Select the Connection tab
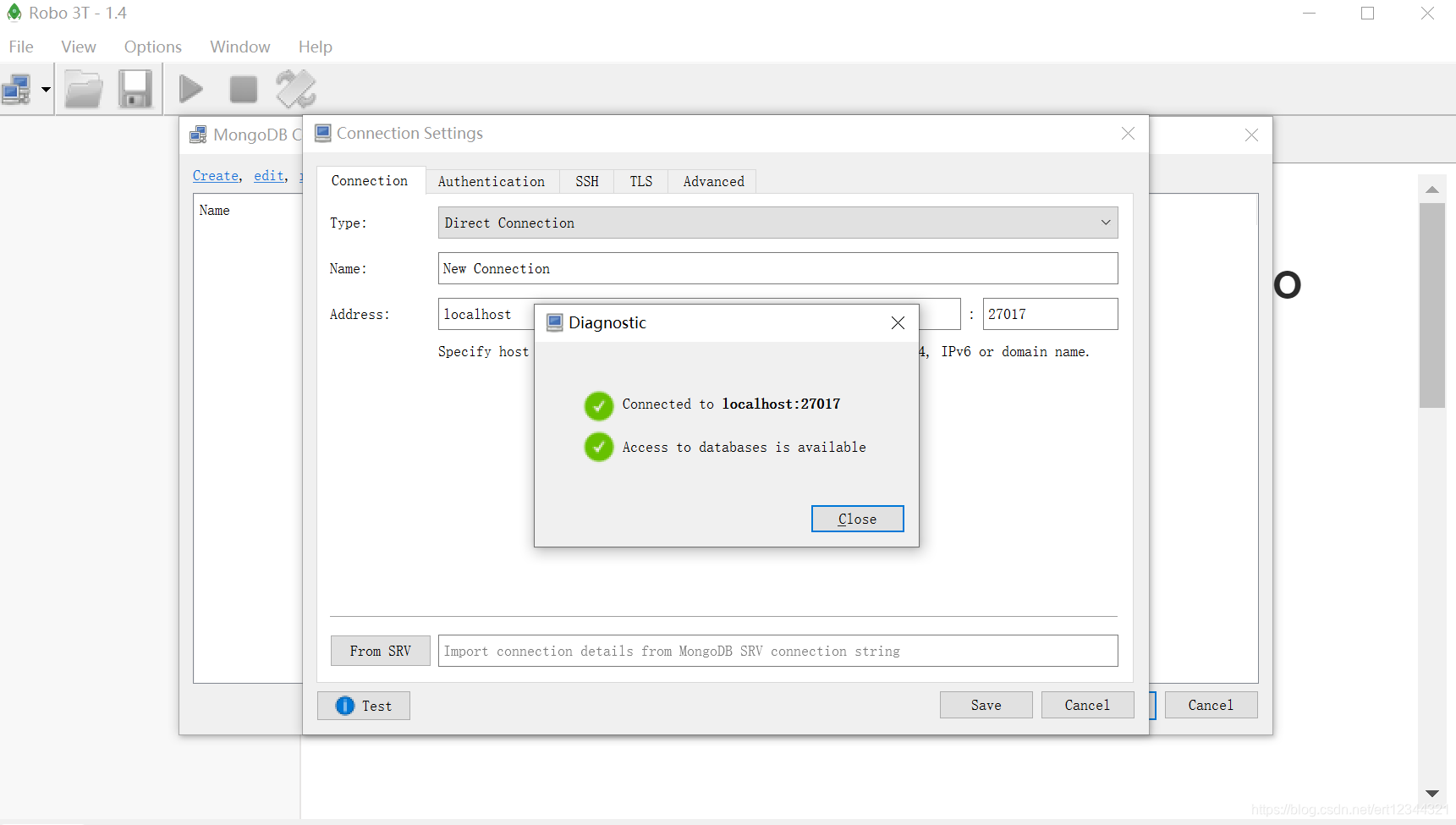This screenshot has height=825, width=1456. tap(370, 180)
